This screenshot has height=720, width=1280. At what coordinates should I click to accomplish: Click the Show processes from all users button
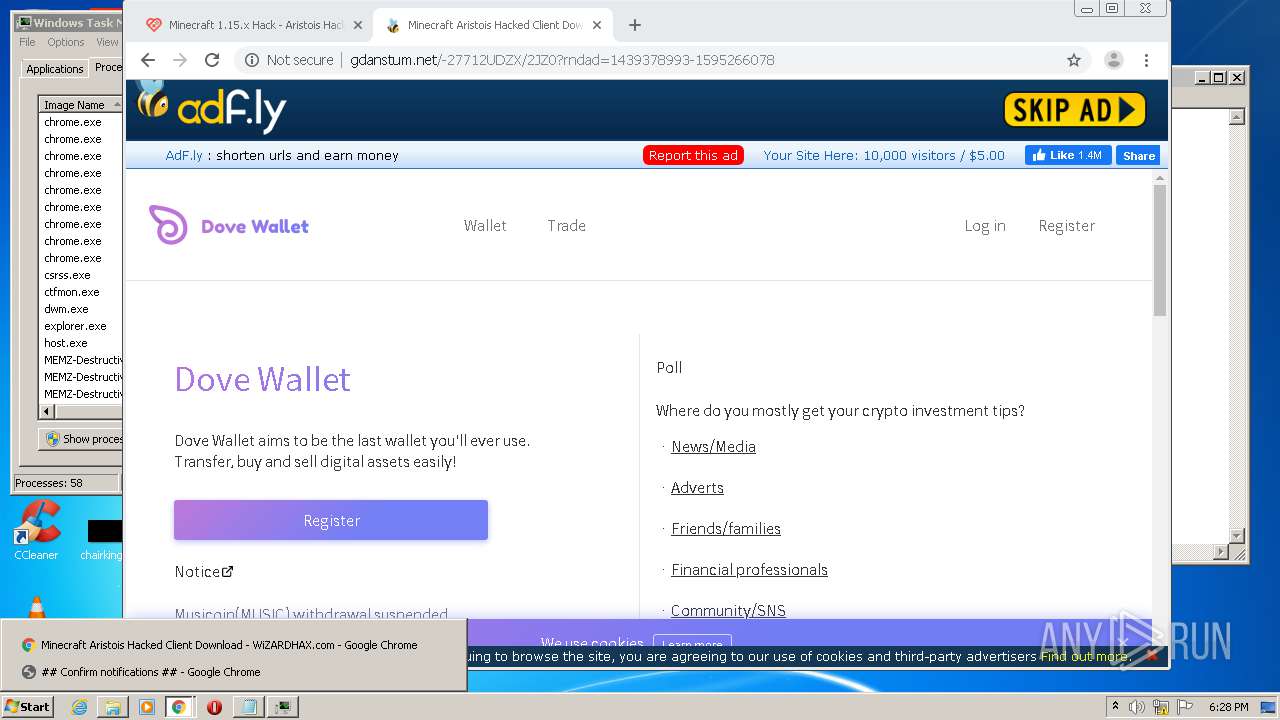coord(81,439)
